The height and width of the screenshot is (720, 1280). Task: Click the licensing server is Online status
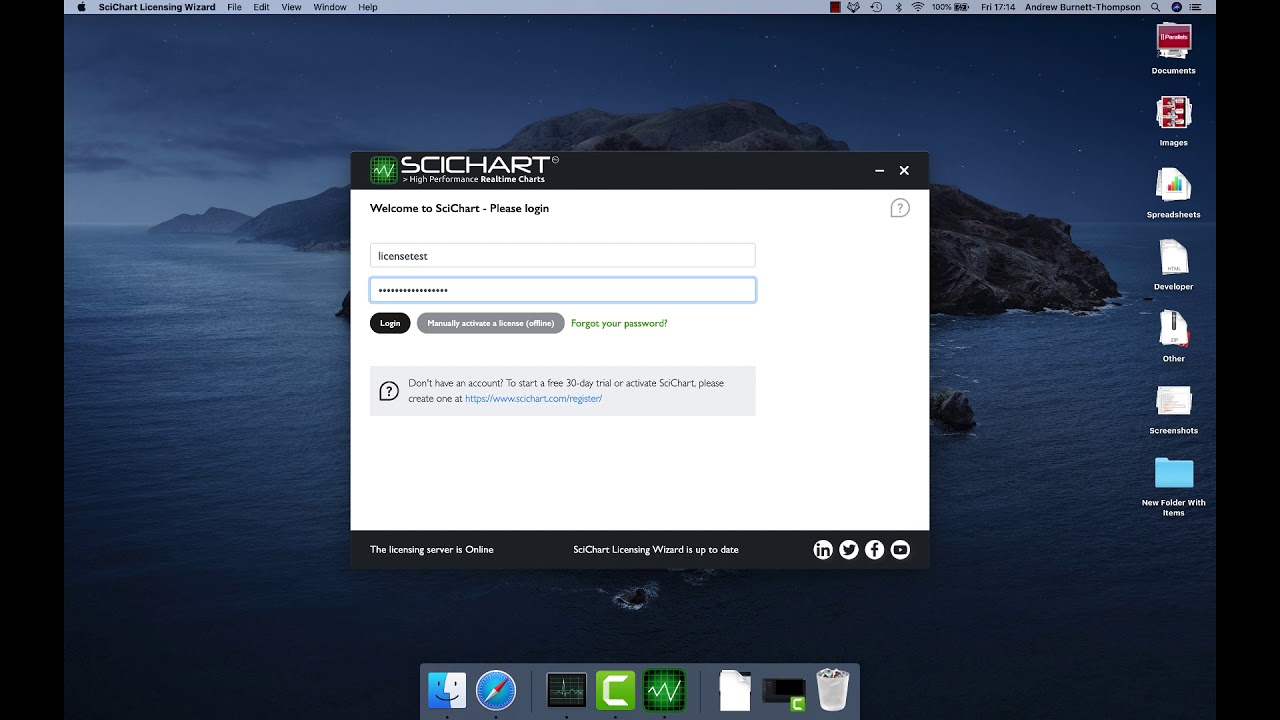[432, 550]
